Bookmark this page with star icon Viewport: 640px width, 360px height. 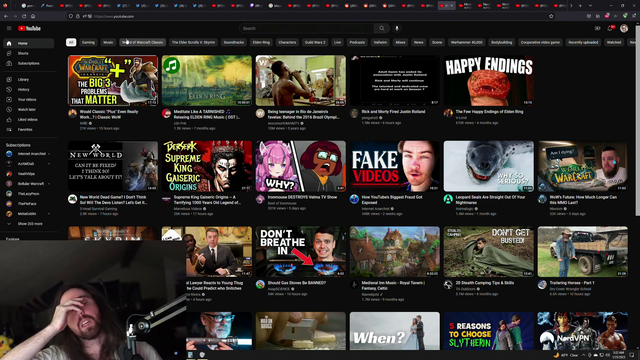click(x=551, y=16)
